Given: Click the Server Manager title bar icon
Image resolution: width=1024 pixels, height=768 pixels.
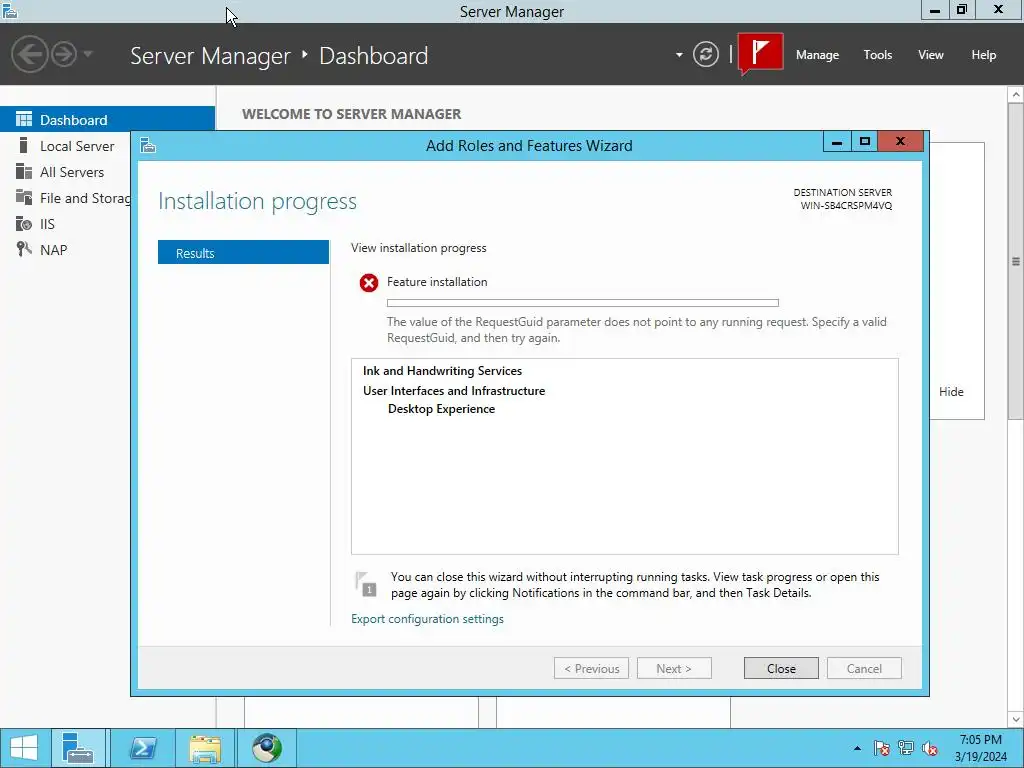Looking at the screenshot, I should click(10, 10).
